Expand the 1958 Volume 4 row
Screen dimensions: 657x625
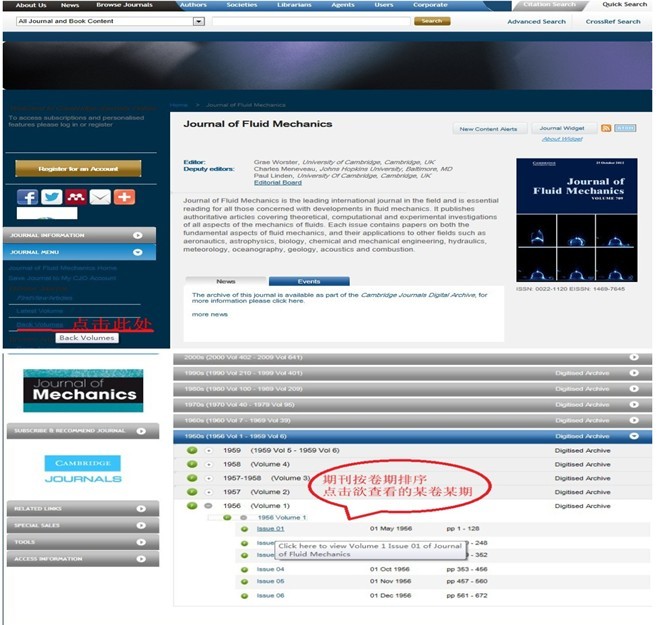(x=209, y=465)
